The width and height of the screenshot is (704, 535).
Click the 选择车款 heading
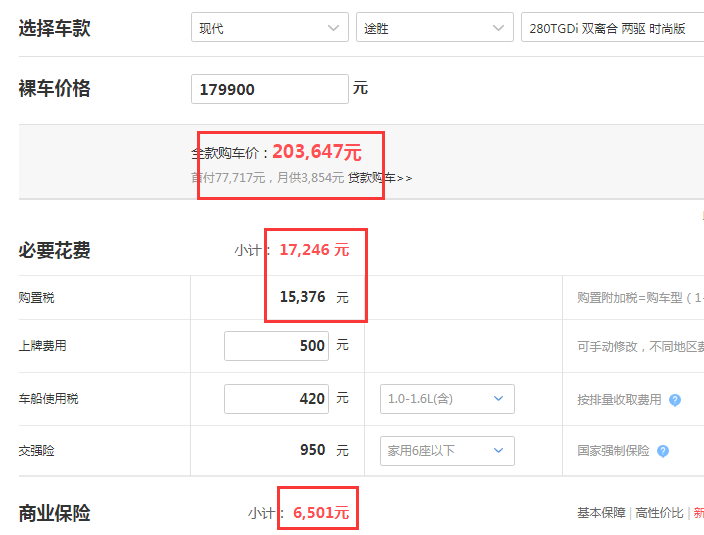[x=54, y=28]
